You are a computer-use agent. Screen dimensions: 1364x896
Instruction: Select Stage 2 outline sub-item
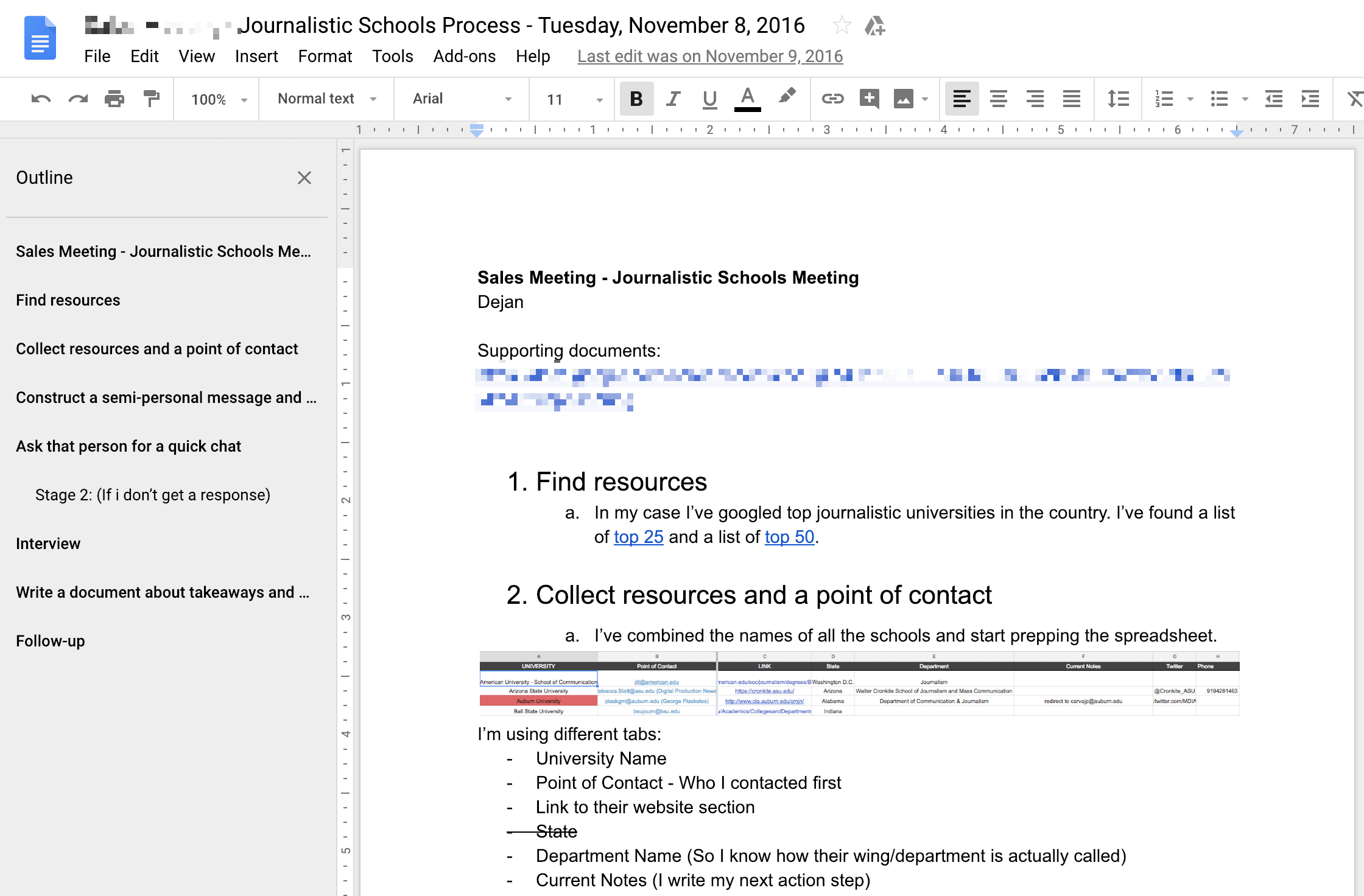(153, 495)
